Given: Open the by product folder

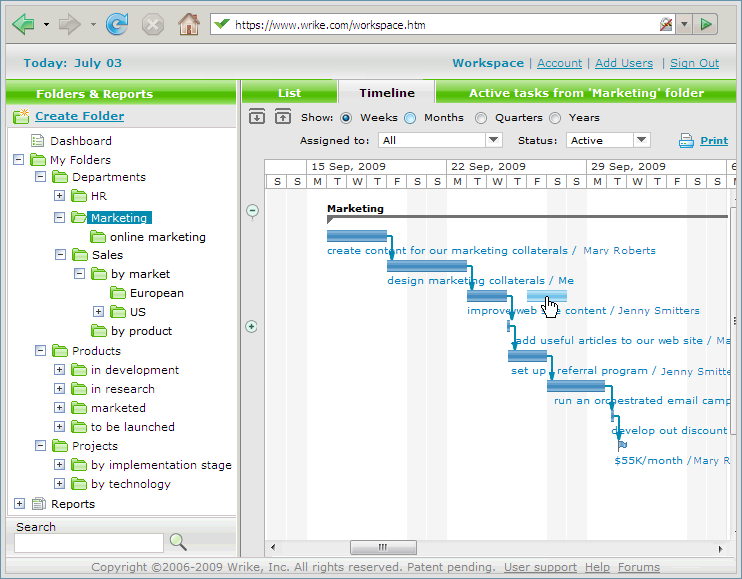Looking at the screenshot, I should click(141, 331).
